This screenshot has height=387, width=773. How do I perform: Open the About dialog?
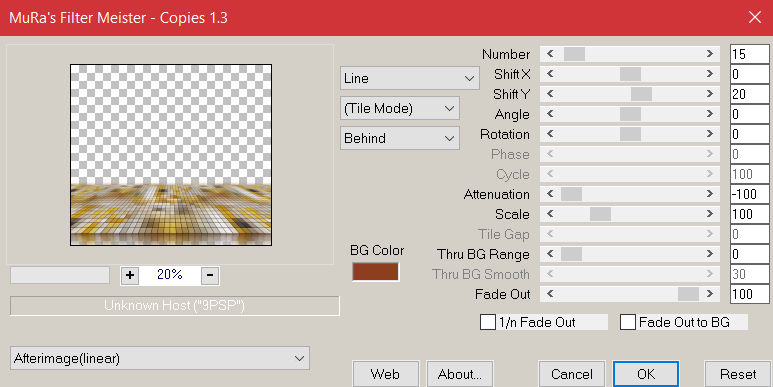pos(459,374)
